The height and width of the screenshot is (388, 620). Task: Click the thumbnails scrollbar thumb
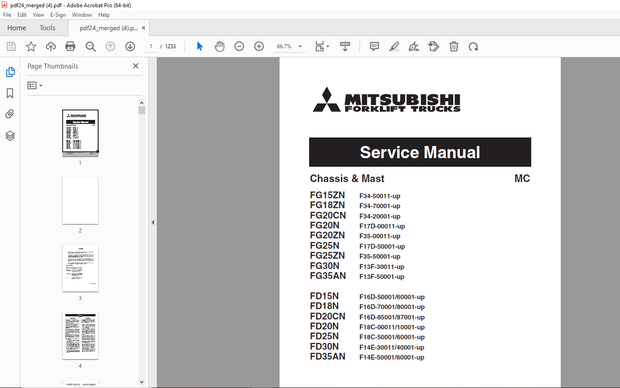coord(142,110)
